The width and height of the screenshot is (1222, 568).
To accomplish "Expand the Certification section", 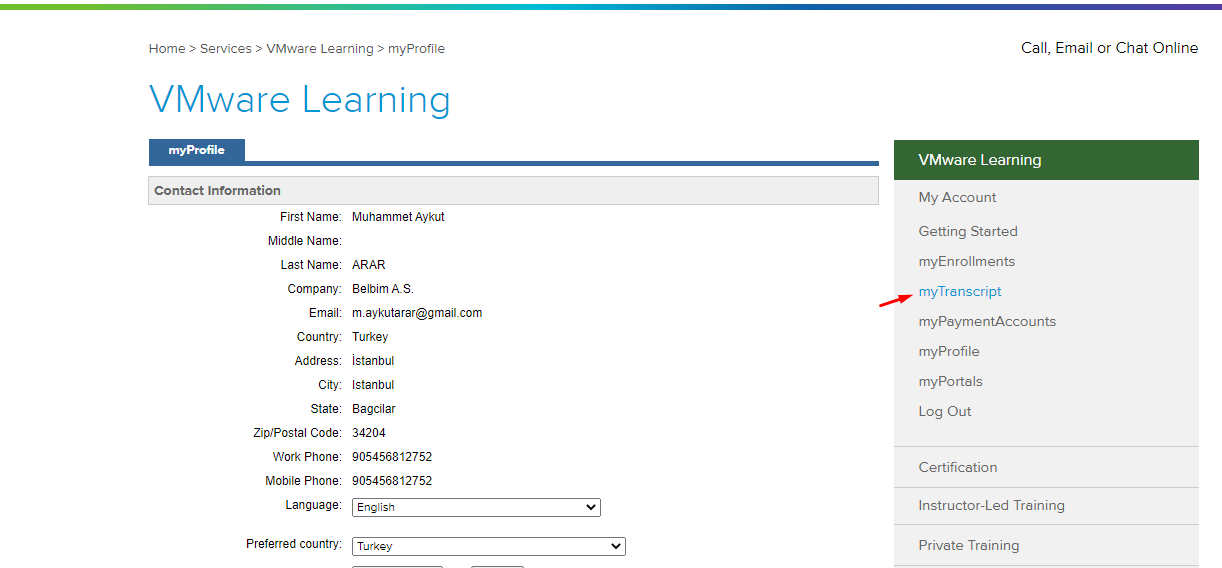I will click(1046, 467).
